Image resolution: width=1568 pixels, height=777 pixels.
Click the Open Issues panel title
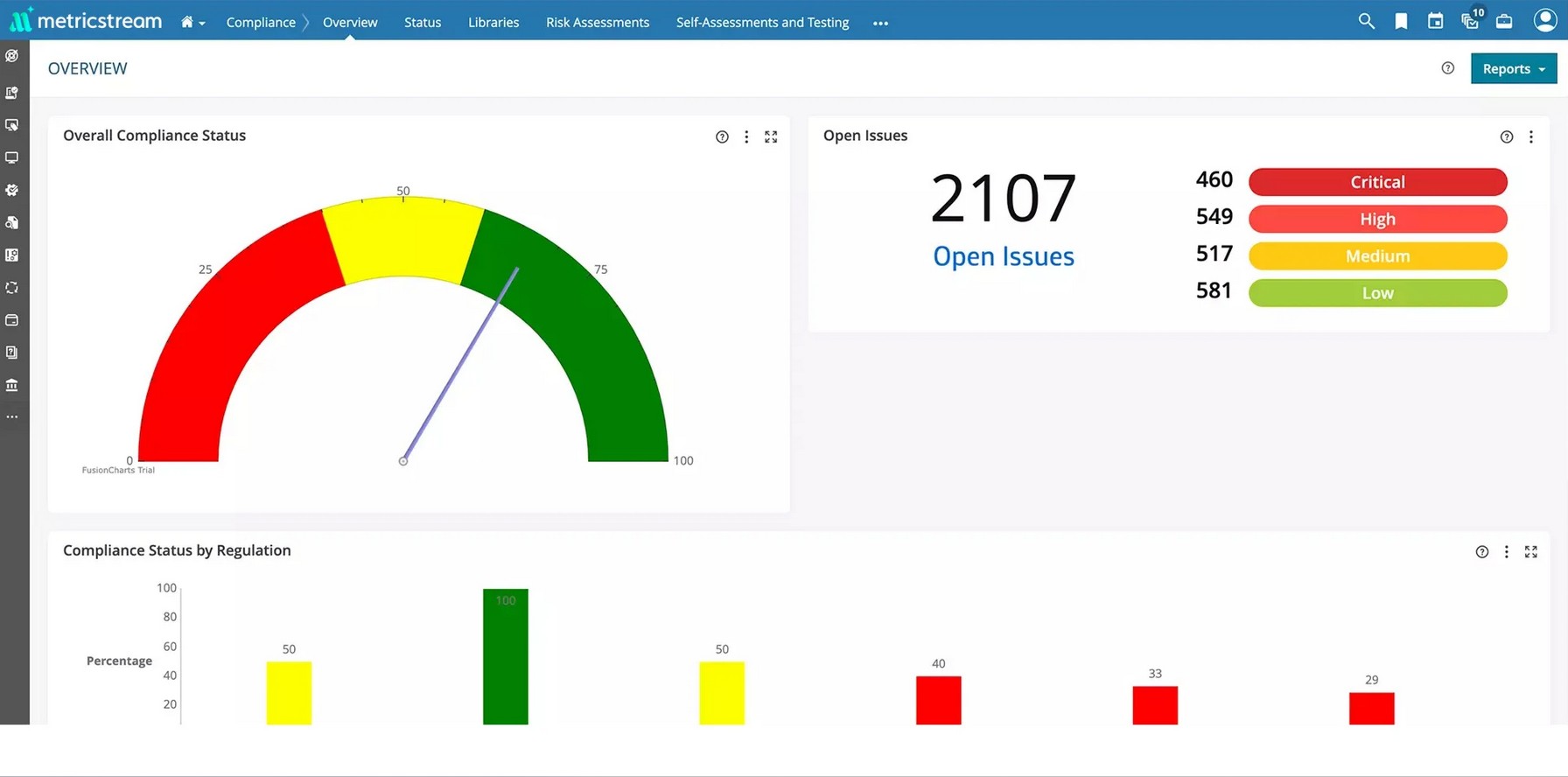865,136
